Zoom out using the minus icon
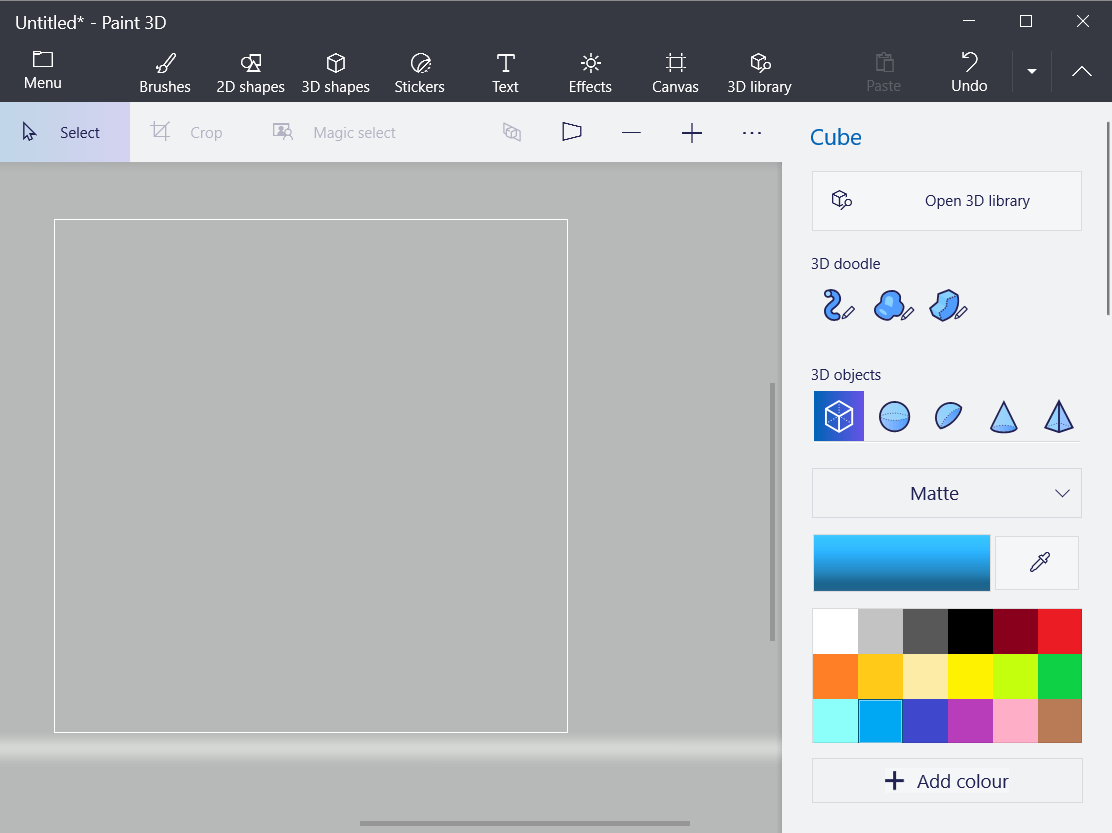 pos(631,131)
